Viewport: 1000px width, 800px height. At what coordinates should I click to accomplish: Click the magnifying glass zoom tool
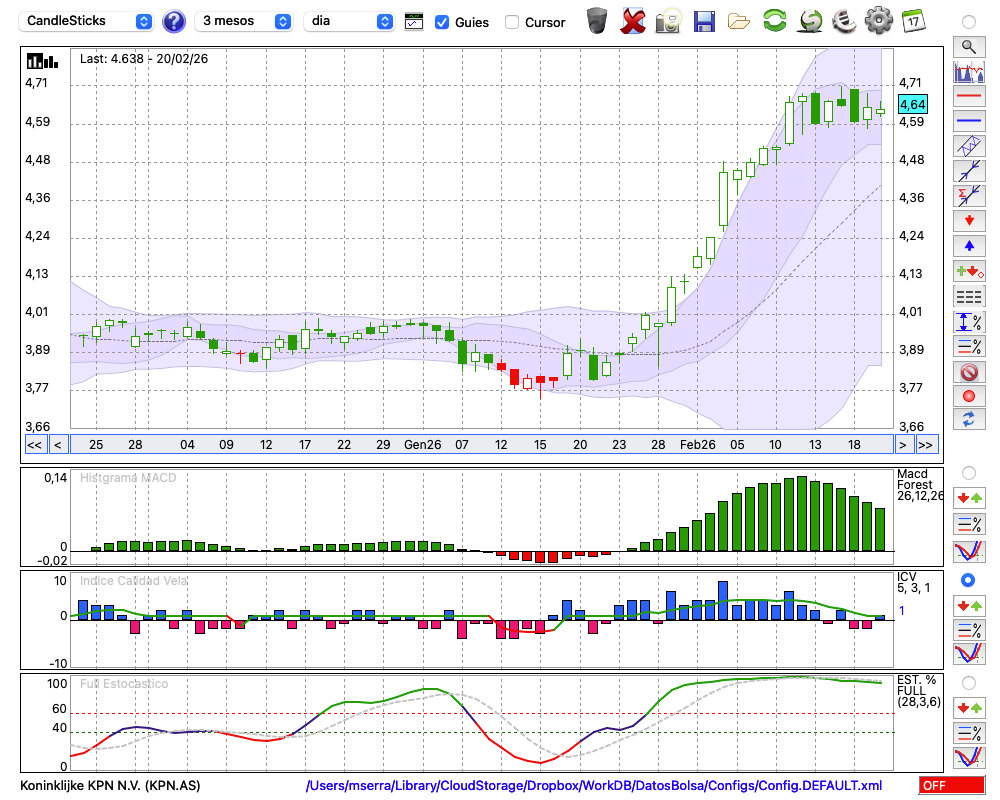pyautogui.click(x=968, y=46)
